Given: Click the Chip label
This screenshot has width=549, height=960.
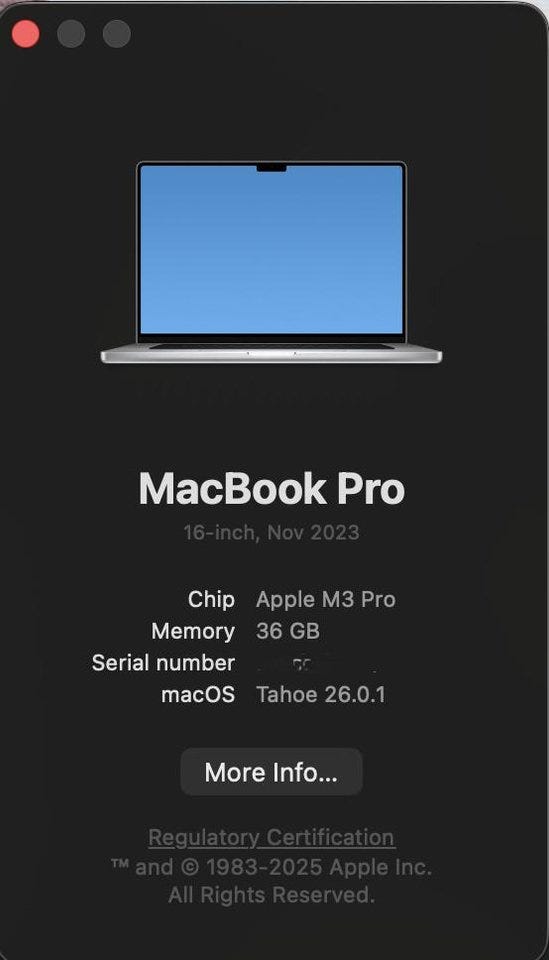Looking at the screenshot, I should [x=211, y=599].
